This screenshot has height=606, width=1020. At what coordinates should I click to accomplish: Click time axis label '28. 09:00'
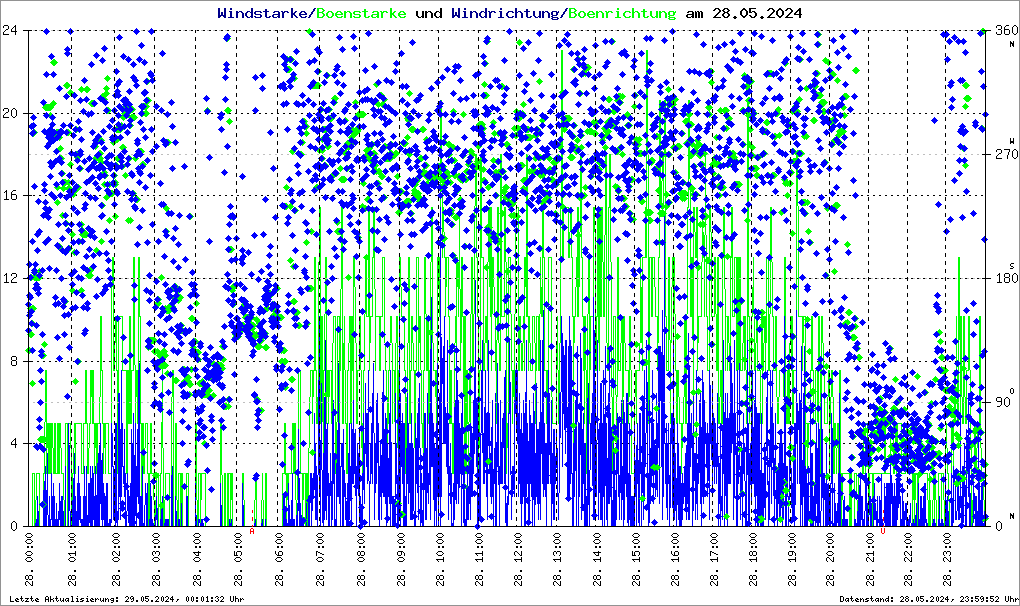point(401,559)
